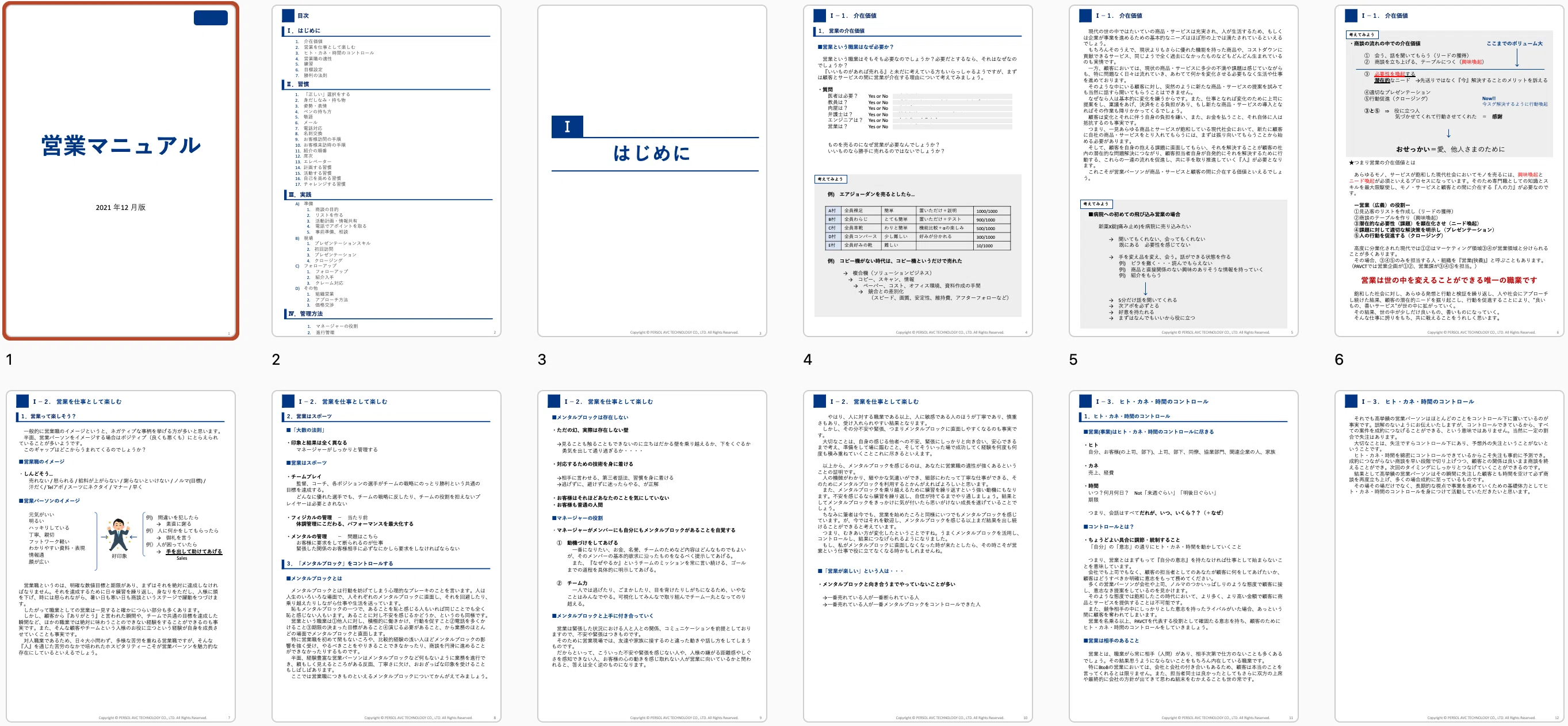Select the last page thumbnail beginning それでも高業績の営業パーソン

click(1450, 556)
